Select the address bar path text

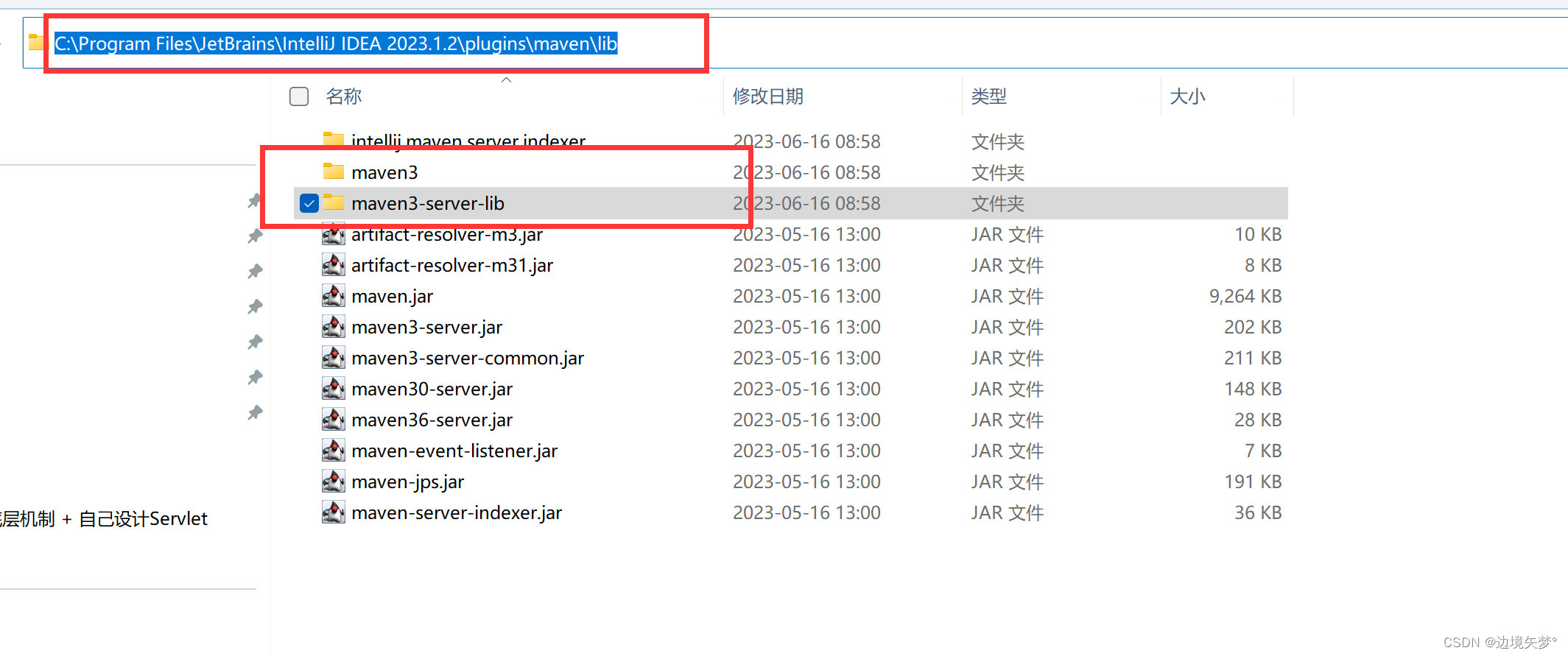tap(336, 43)
